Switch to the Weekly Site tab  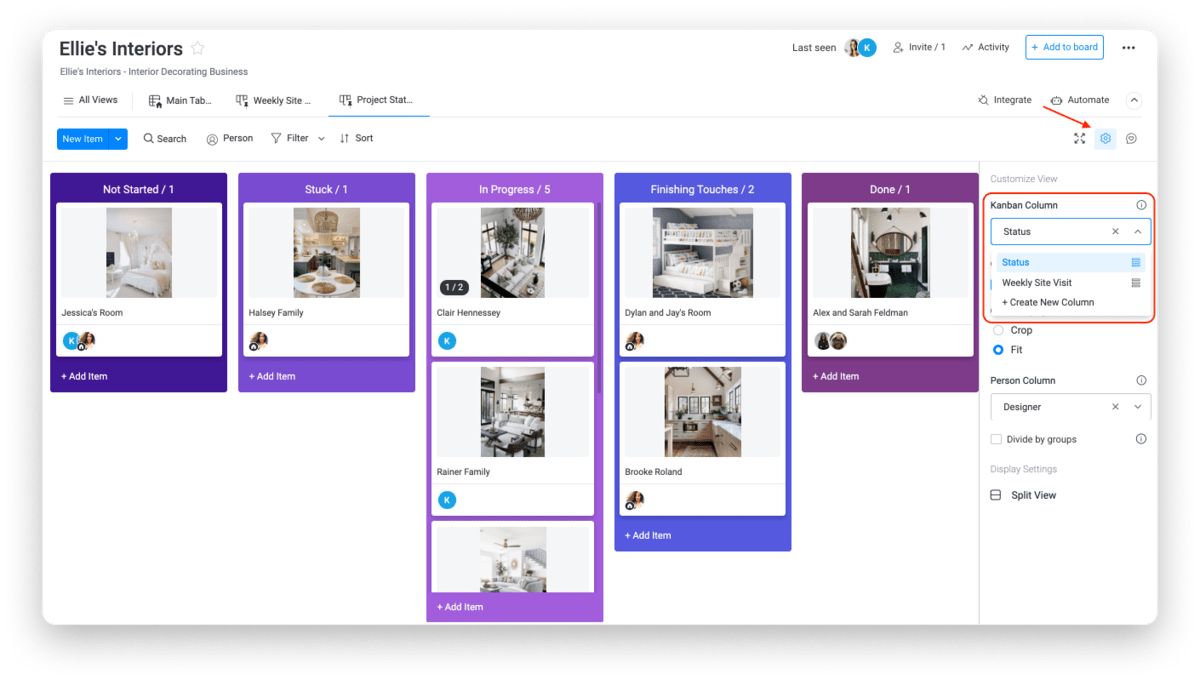[273, 100]
